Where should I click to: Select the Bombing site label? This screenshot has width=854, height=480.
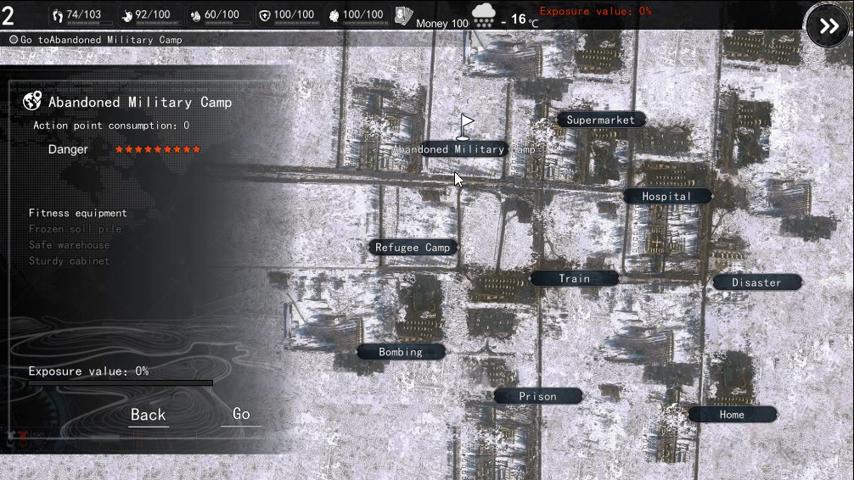(x=400, y=352)
